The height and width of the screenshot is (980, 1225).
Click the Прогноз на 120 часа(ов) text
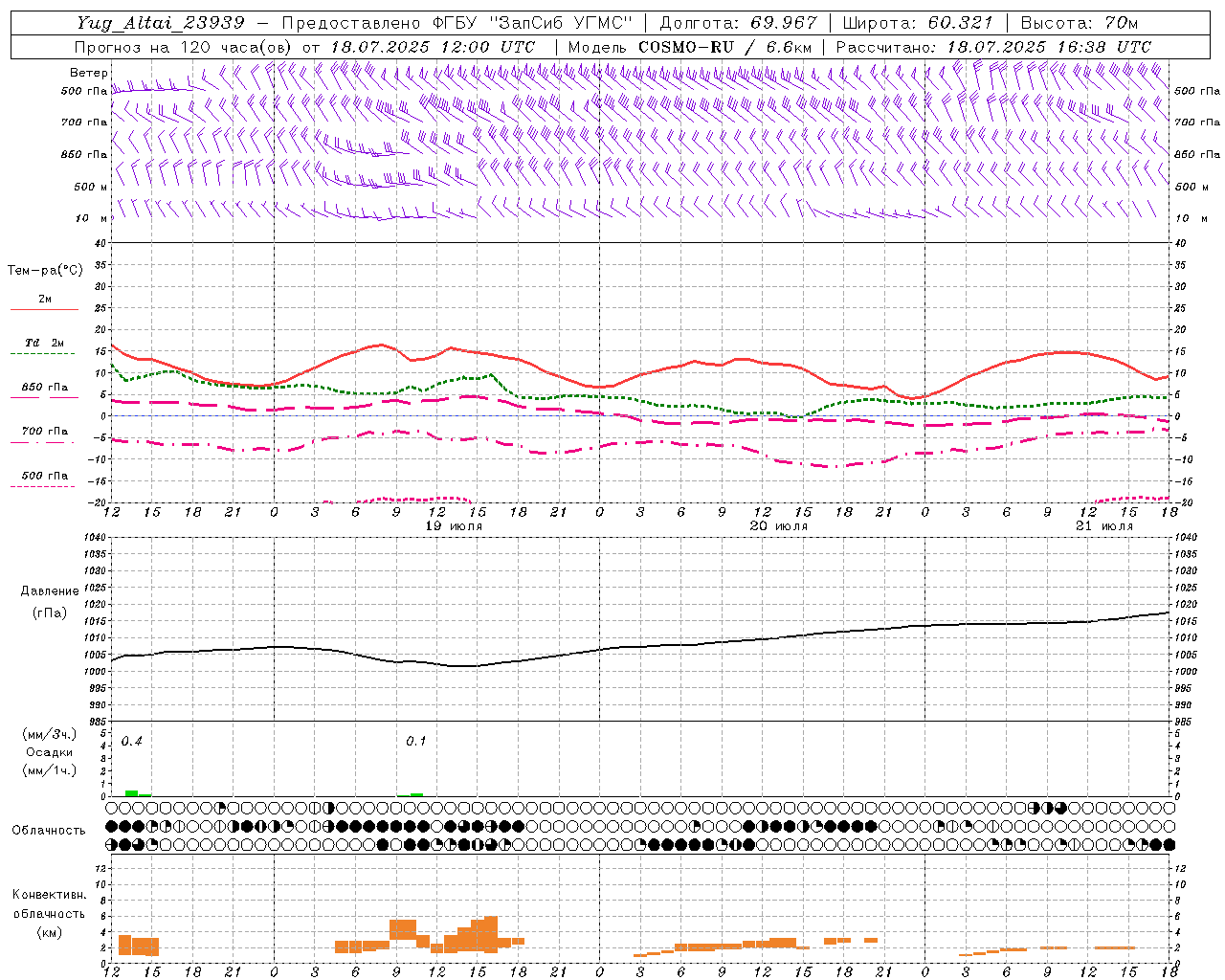pyautogui.click(x=184, y=47)
